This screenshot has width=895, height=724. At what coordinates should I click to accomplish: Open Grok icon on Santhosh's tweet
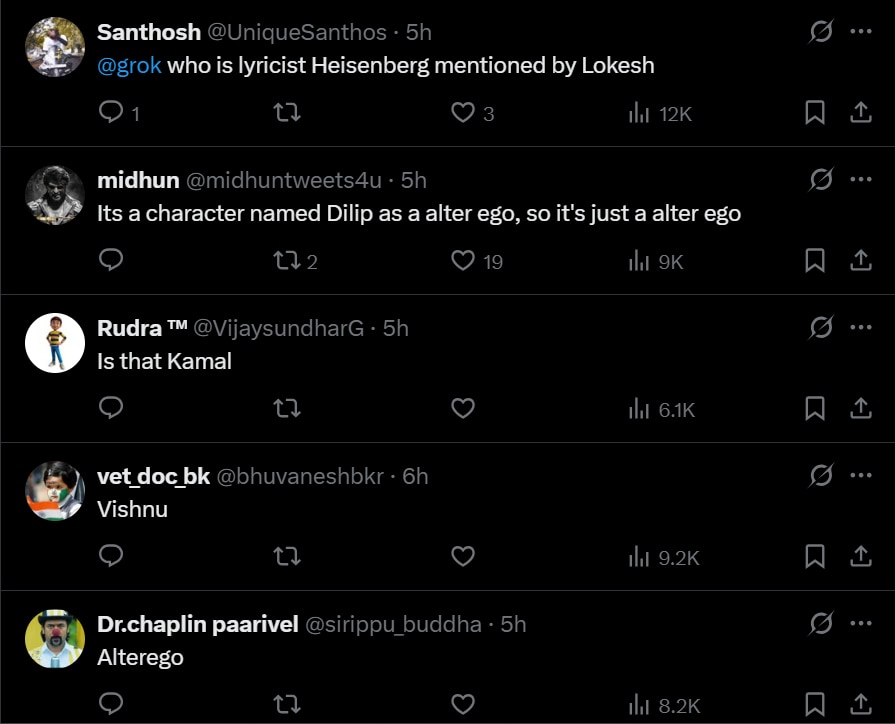pyautogui.click(x=821, y=31)
